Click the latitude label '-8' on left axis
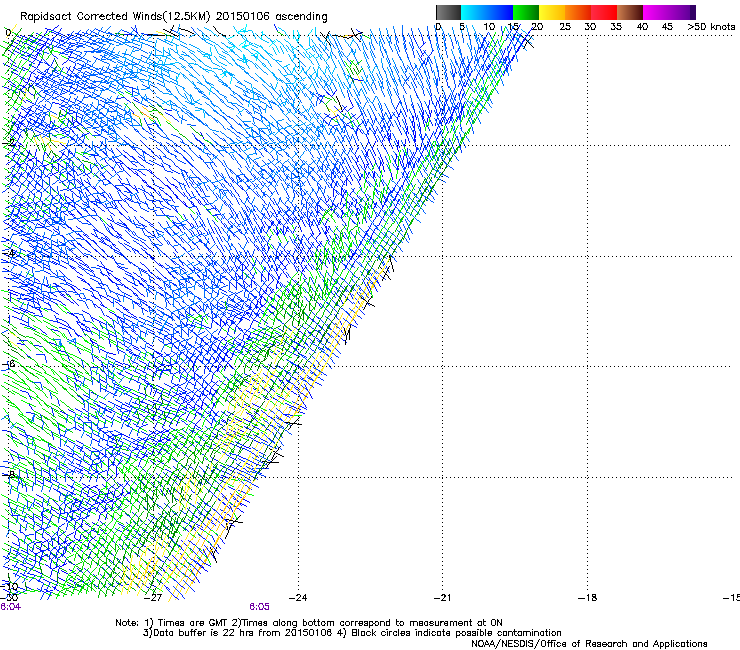The width and height of the screenshot is (740, 650). (x=9, y=474)
